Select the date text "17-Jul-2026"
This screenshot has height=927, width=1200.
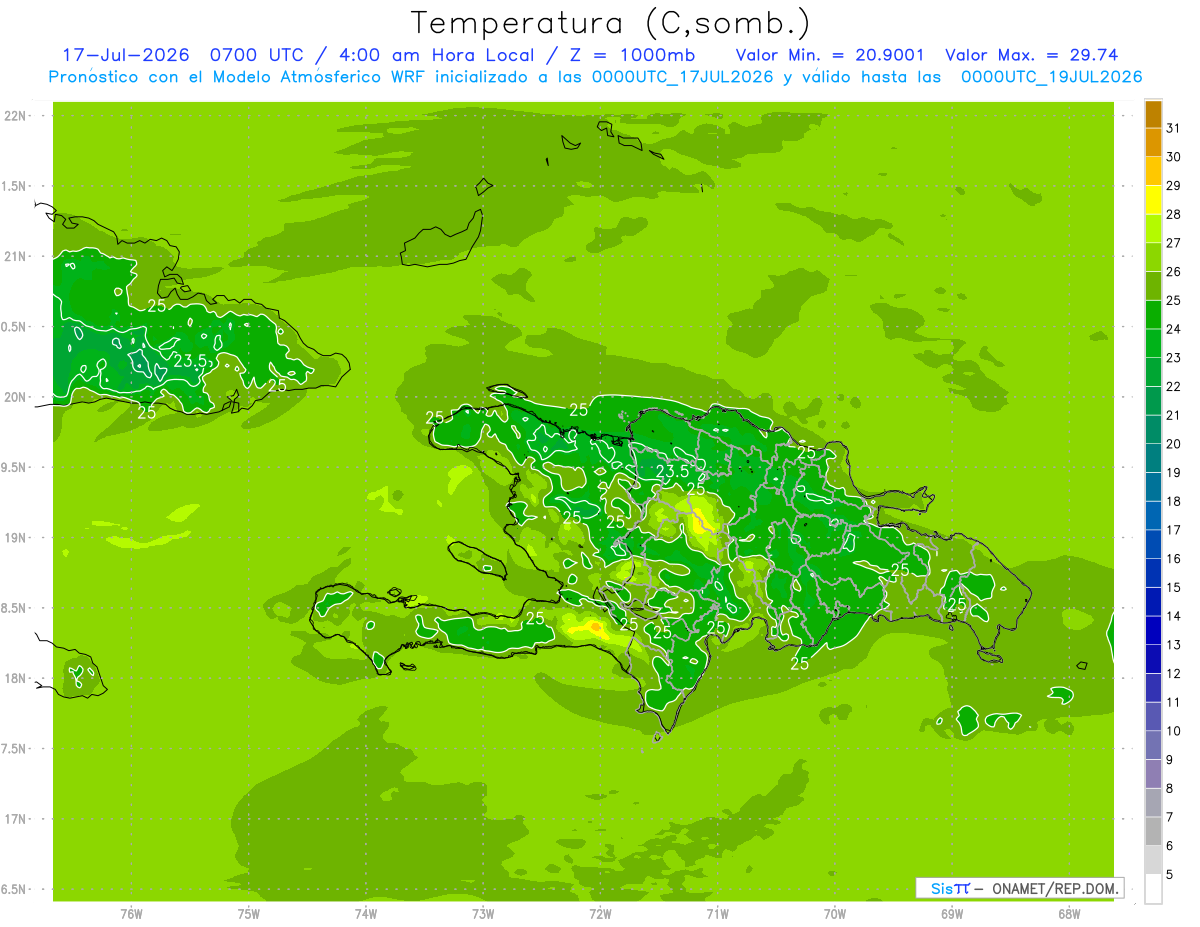[x=126, y=55]
